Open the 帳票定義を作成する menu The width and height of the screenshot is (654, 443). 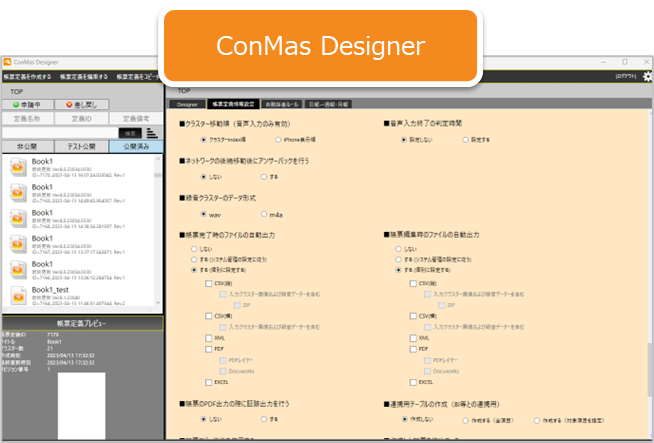[x=27, y=76]
